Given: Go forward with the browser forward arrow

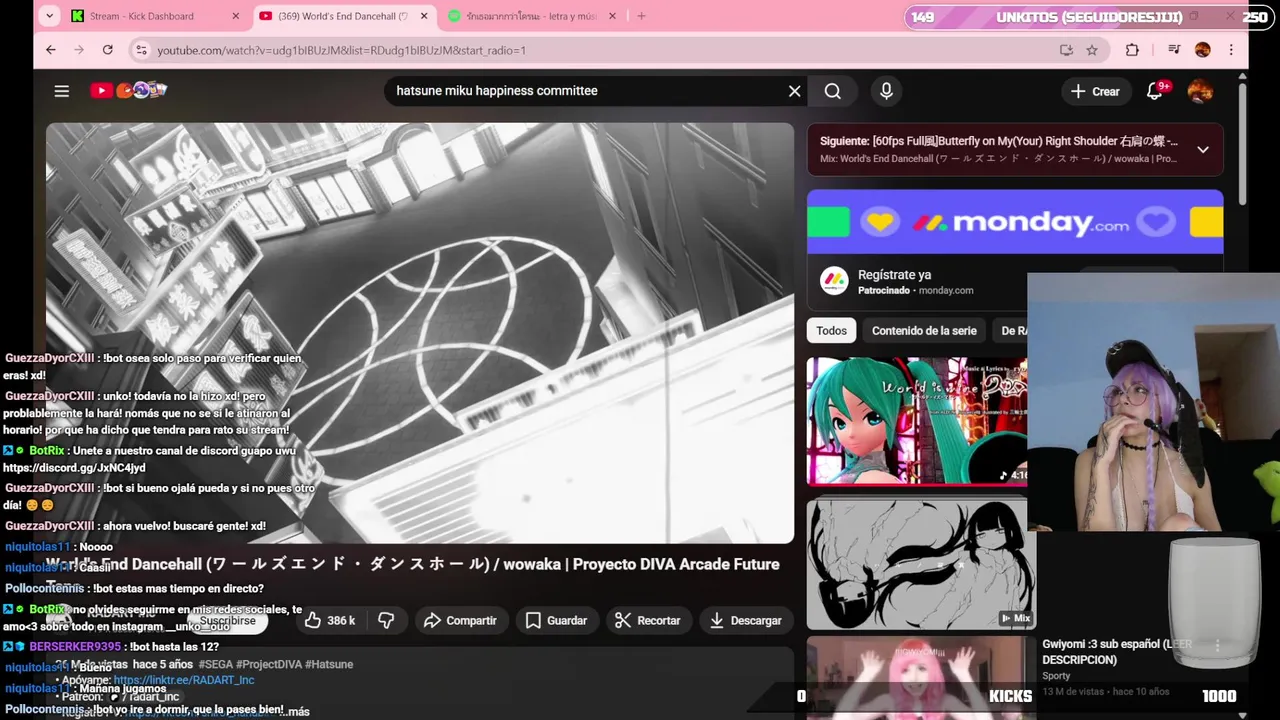Looking at the screenshot, I should click(79, 50).
